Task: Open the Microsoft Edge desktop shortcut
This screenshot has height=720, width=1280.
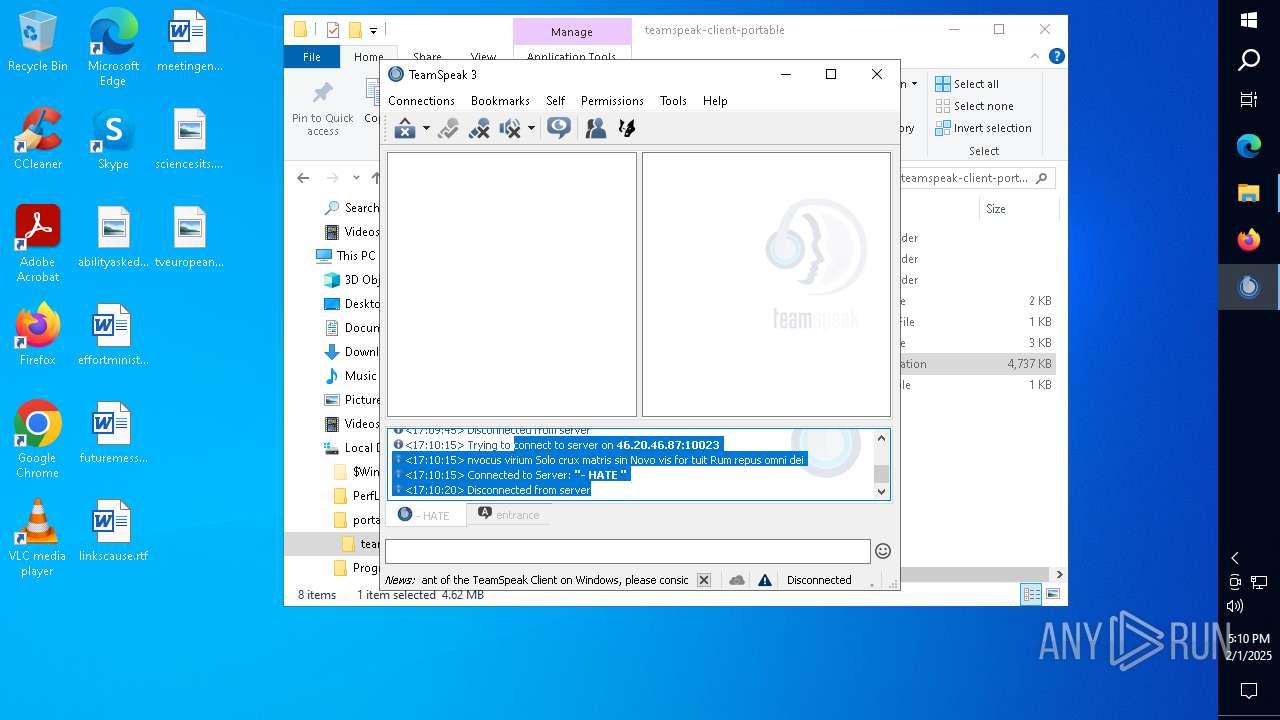Action: tap(113, 48)
